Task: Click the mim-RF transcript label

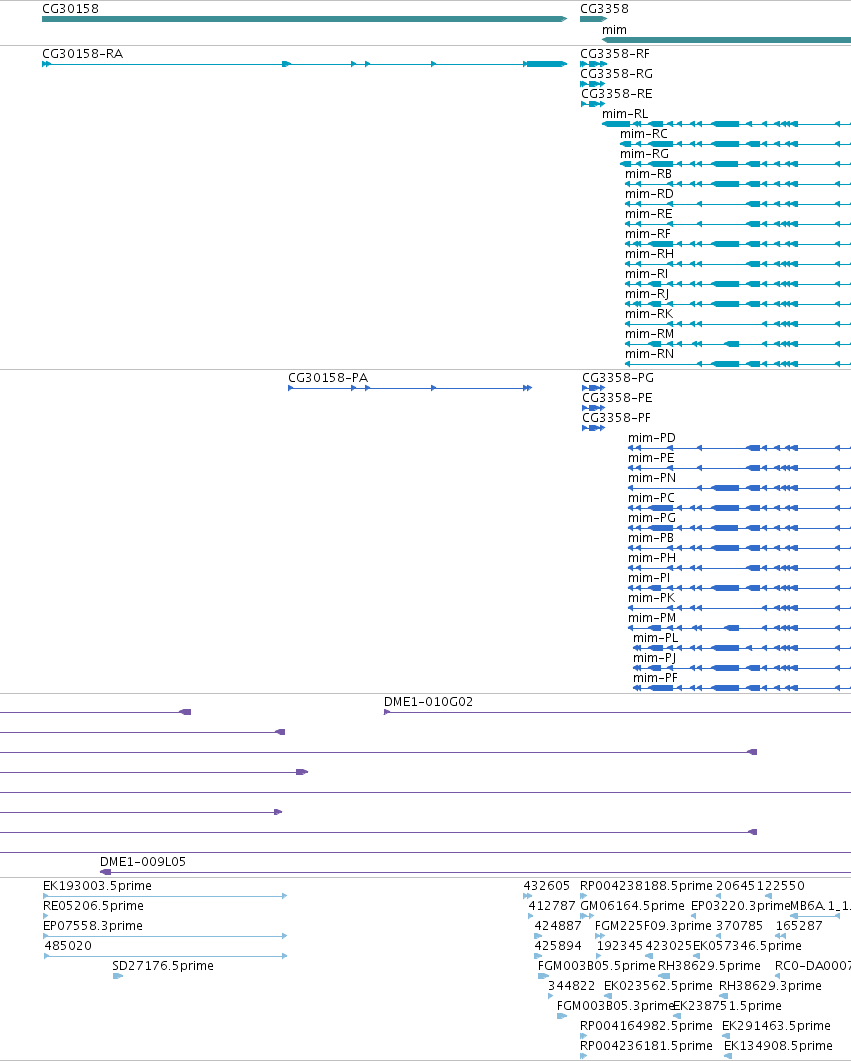Action: pyautogui.click(x=648, y=233)
